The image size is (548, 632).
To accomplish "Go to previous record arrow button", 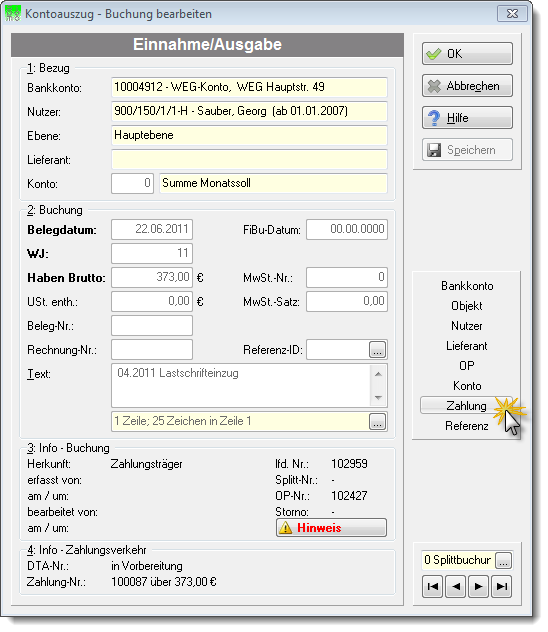I will [x=456, y=586].
